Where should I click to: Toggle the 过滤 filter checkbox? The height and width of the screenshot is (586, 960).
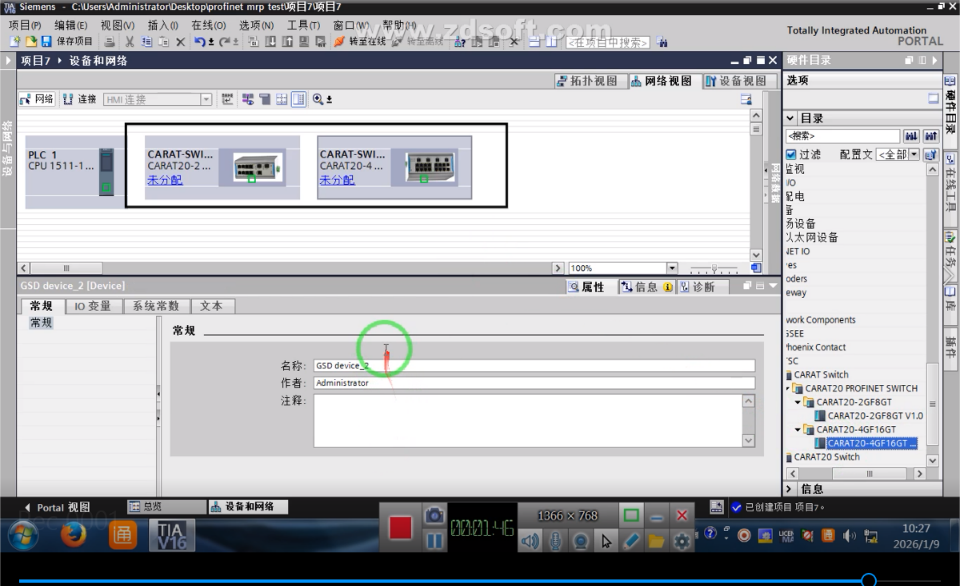pyautogui.click(x=791, y=154)
